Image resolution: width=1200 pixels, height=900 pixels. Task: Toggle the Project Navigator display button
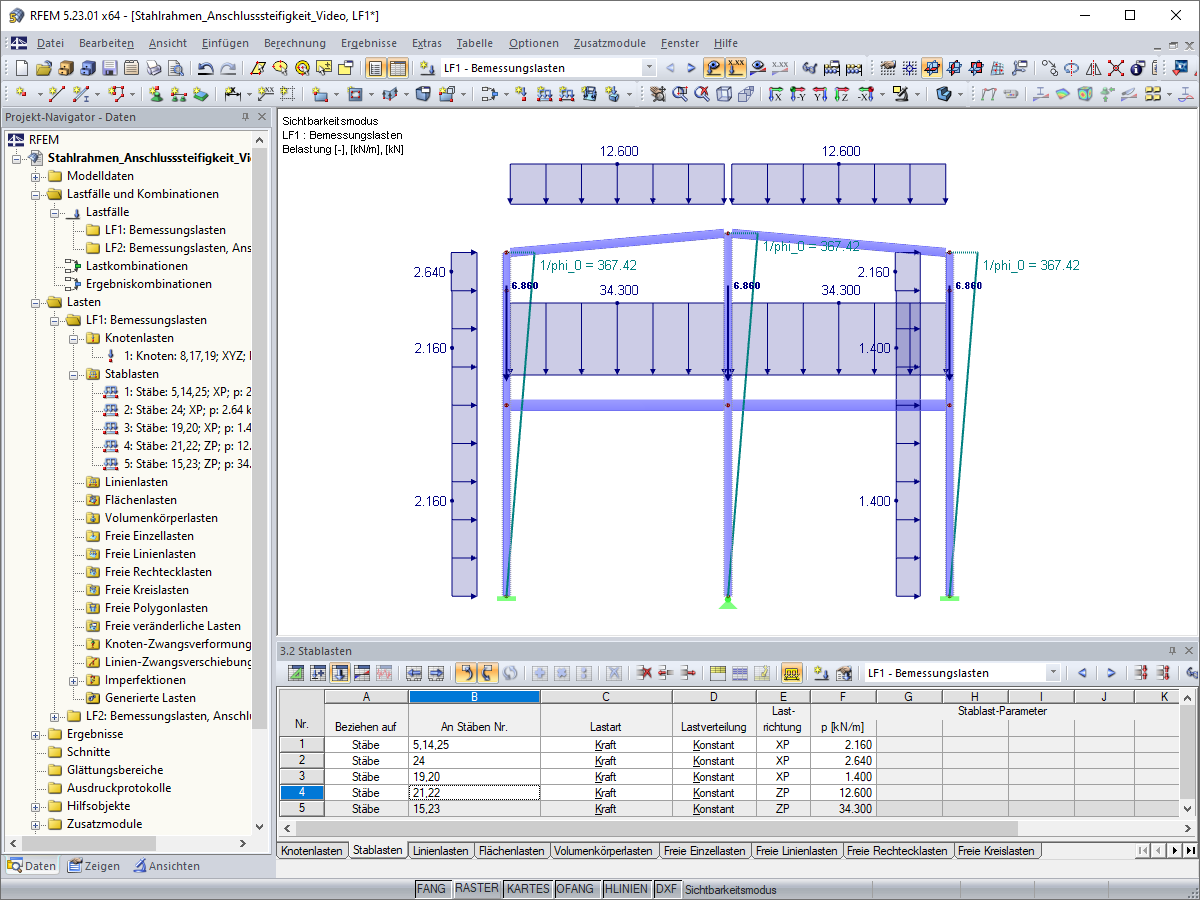tap(375, 69)
